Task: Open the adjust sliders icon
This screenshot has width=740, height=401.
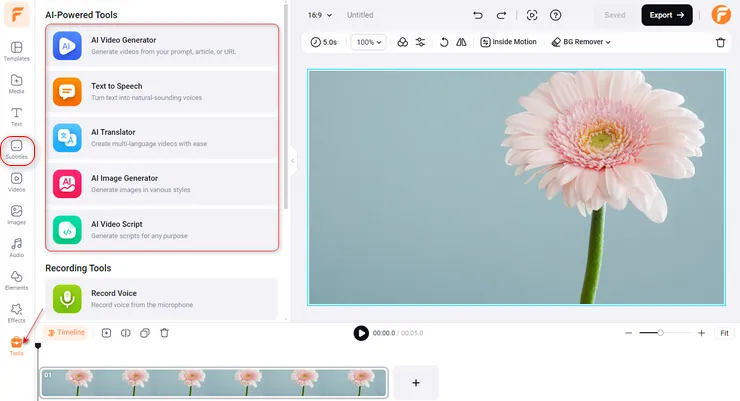Action: coord(420,42)
